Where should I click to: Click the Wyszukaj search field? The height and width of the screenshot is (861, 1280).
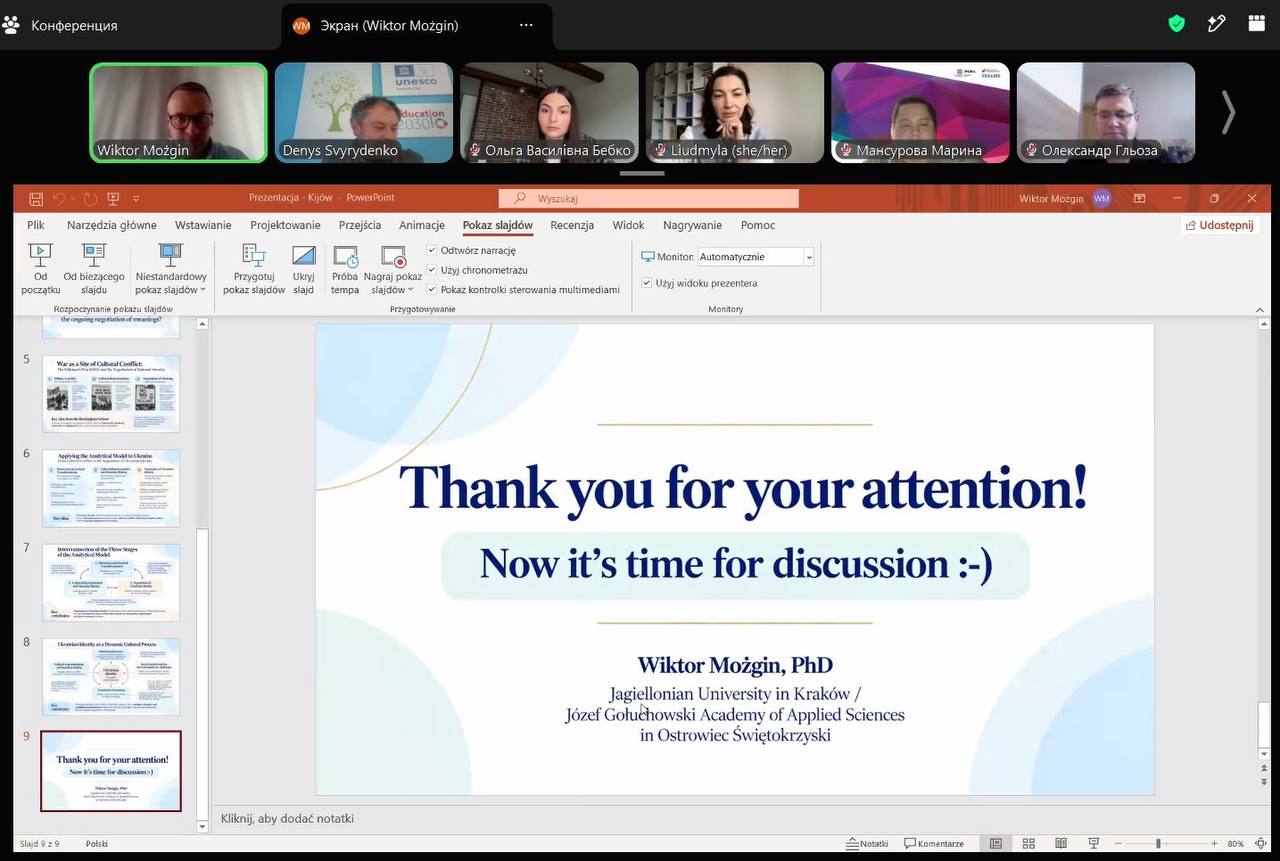[648, 198]
